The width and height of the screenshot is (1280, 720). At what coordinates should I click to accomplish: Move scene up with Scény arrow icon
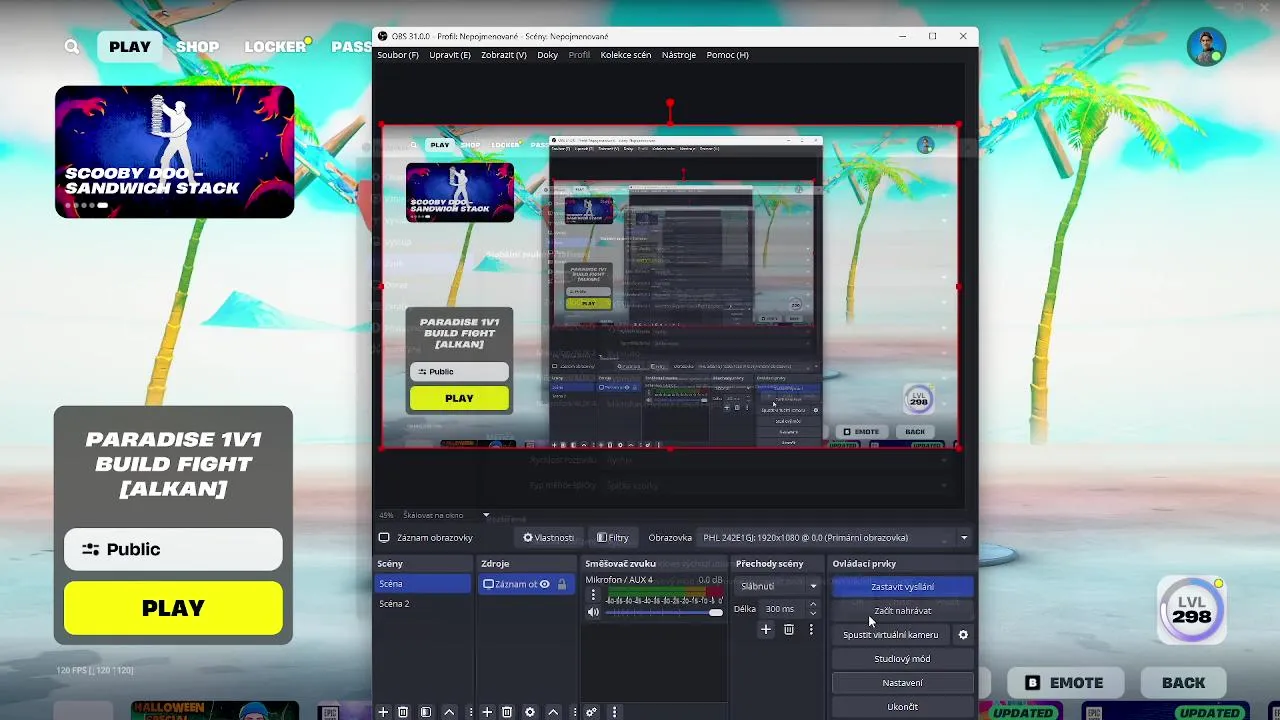[x=449, y=712]
